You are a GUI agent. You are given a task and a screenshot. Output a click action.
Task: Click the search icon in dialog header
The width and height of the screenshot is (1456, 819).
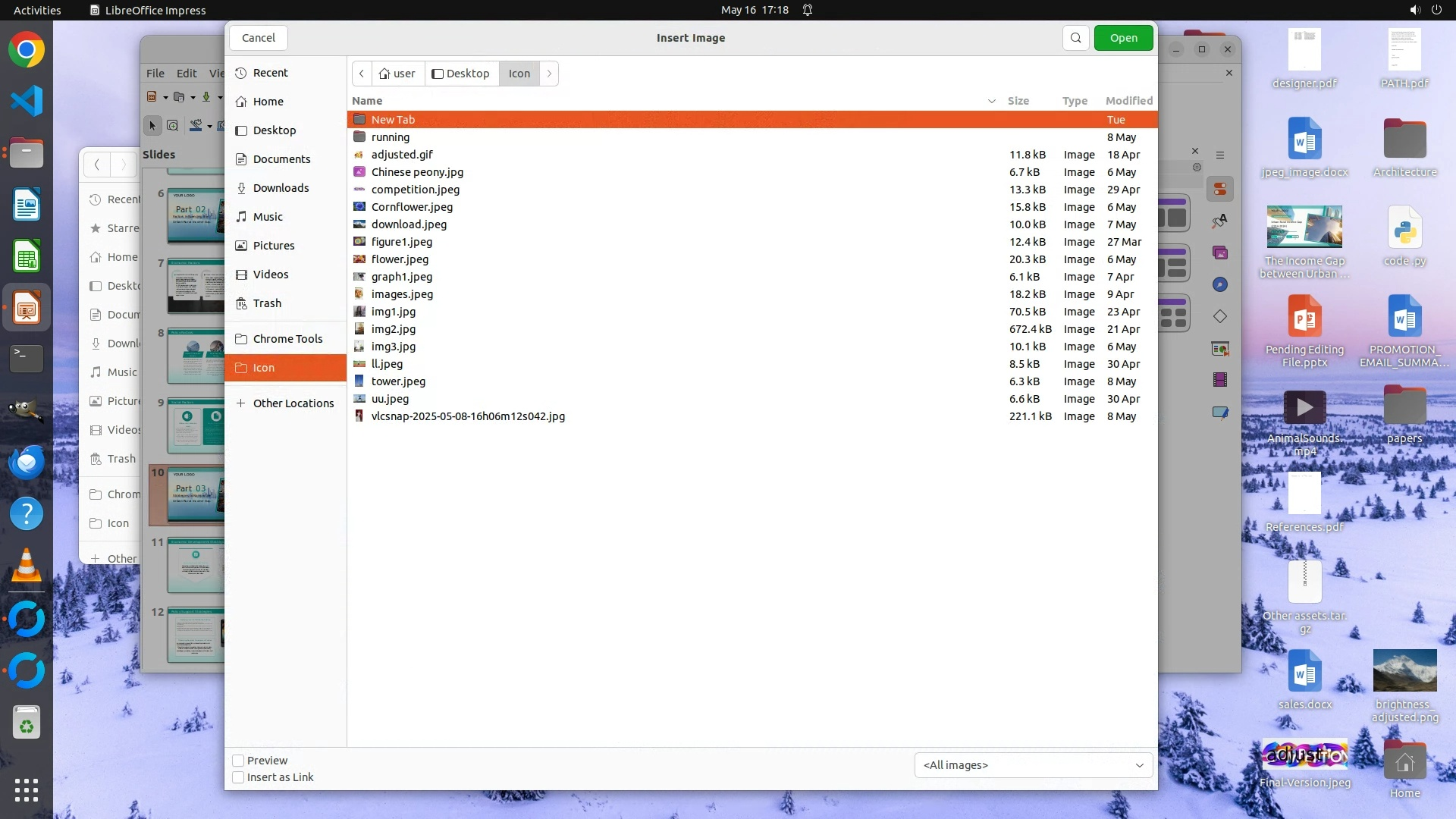[x=1075, y=38]
